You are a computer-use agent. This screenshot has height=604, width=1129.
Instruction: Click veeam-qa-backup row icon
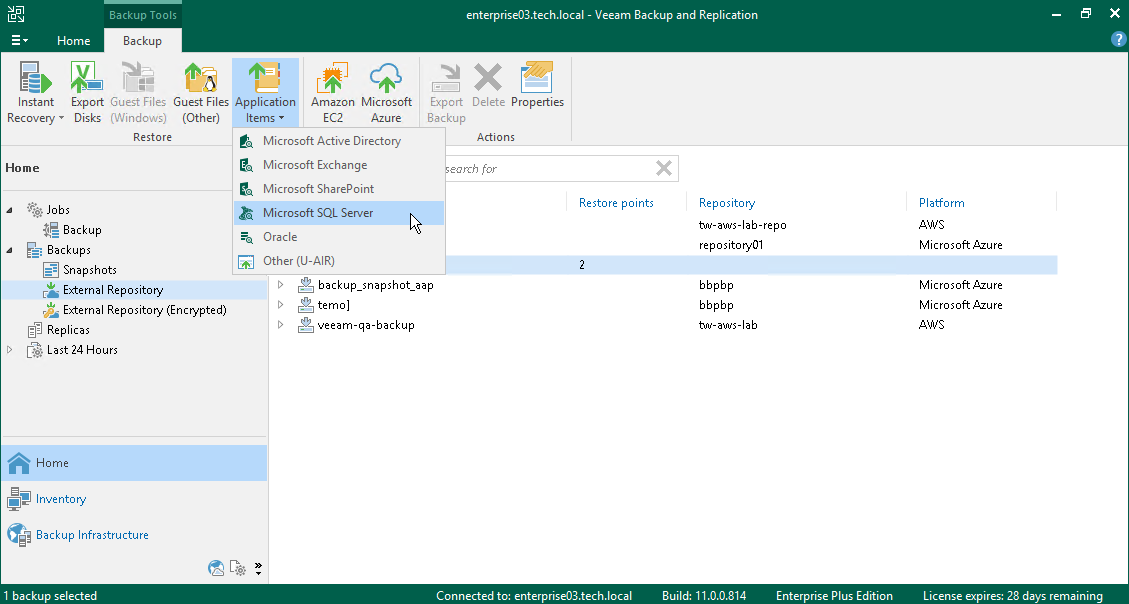point(305,325)
